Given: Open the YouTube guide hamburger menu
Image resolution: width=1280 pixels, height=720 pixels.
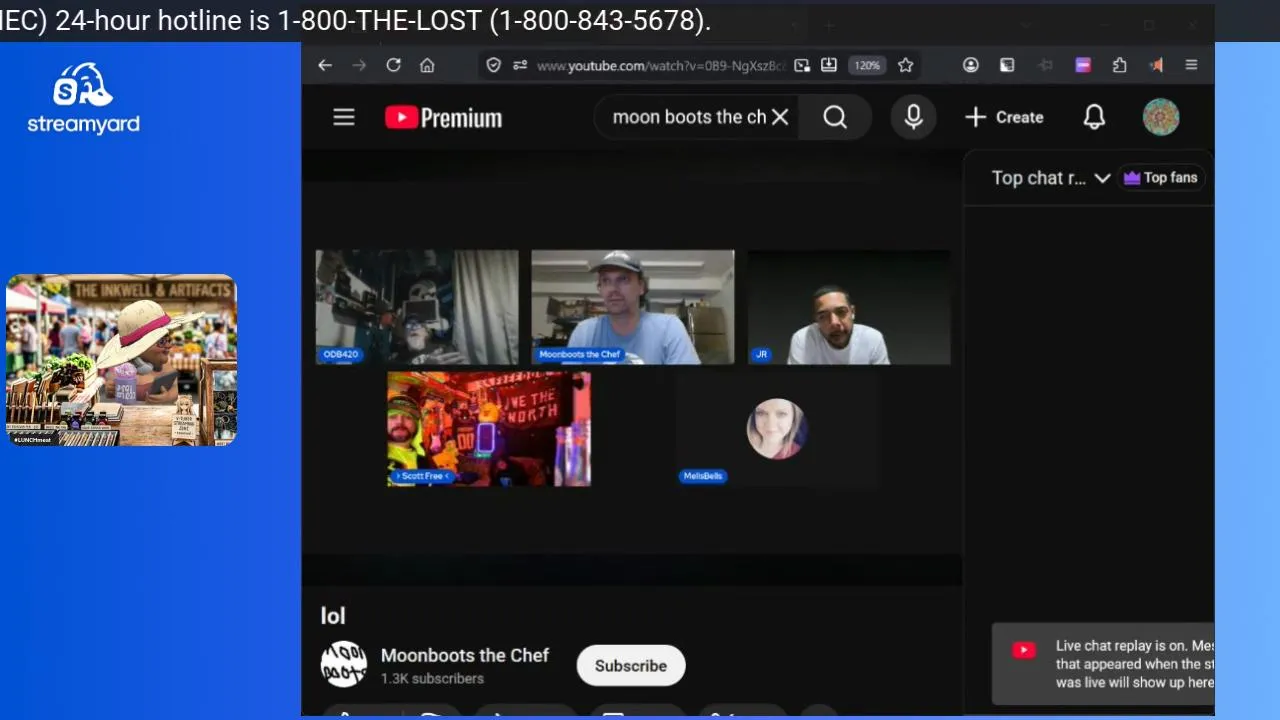Looking at the screenshot, I should pos(344,117).
